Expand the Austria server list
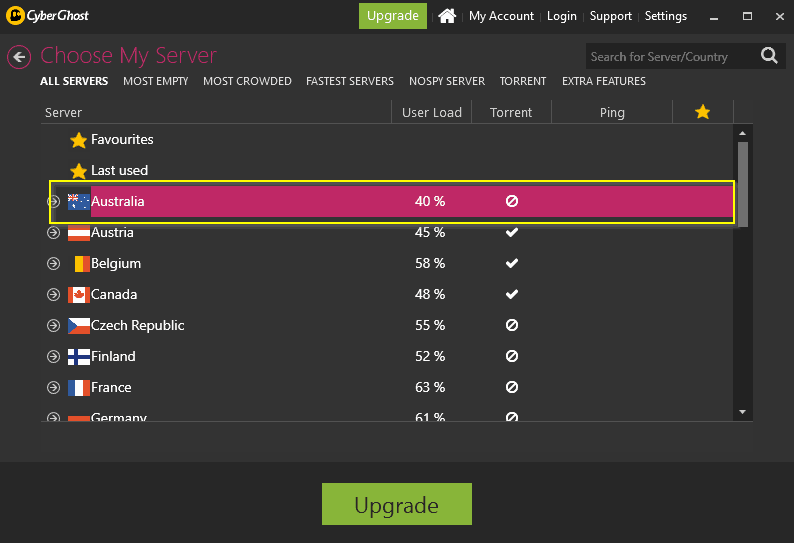The height and width of the screenshot is (543, 794). [53, 232]
